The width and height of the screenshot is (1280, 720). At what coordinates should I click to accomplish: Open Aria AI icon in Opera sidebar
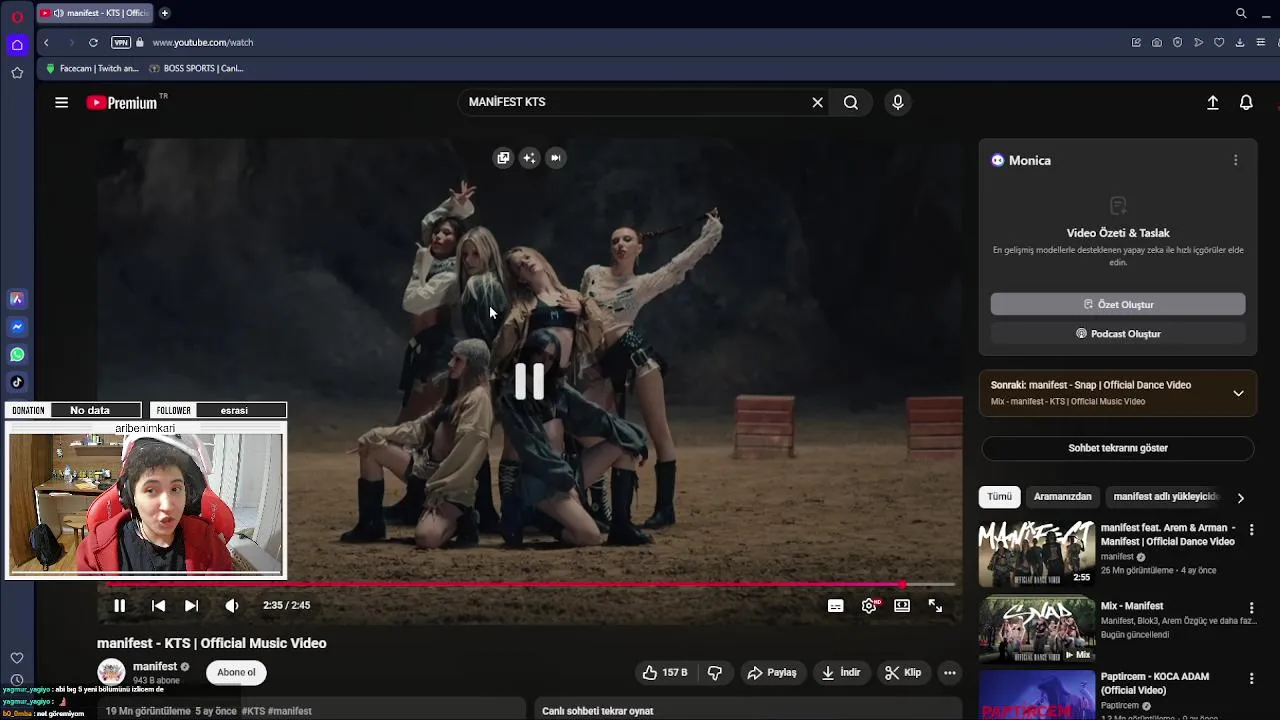click(17, 299)
